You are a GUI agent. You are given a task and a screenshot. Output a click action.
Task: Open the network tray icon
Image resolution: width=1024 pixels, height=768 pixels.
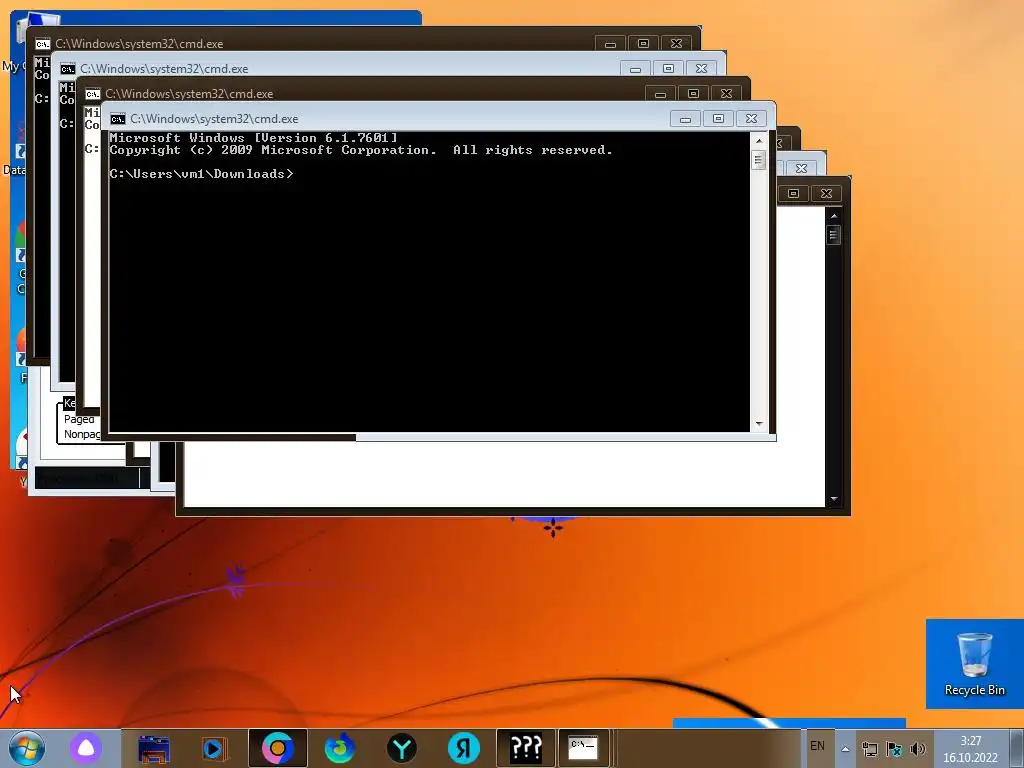click(x=869, y=749)
